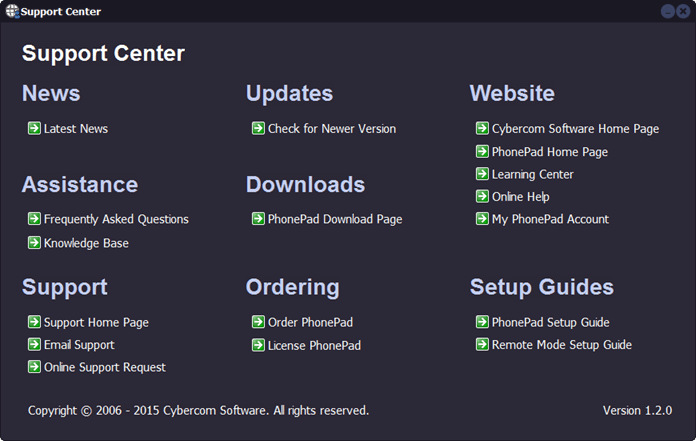Go to My PhonePad Account link

point(550,219)
